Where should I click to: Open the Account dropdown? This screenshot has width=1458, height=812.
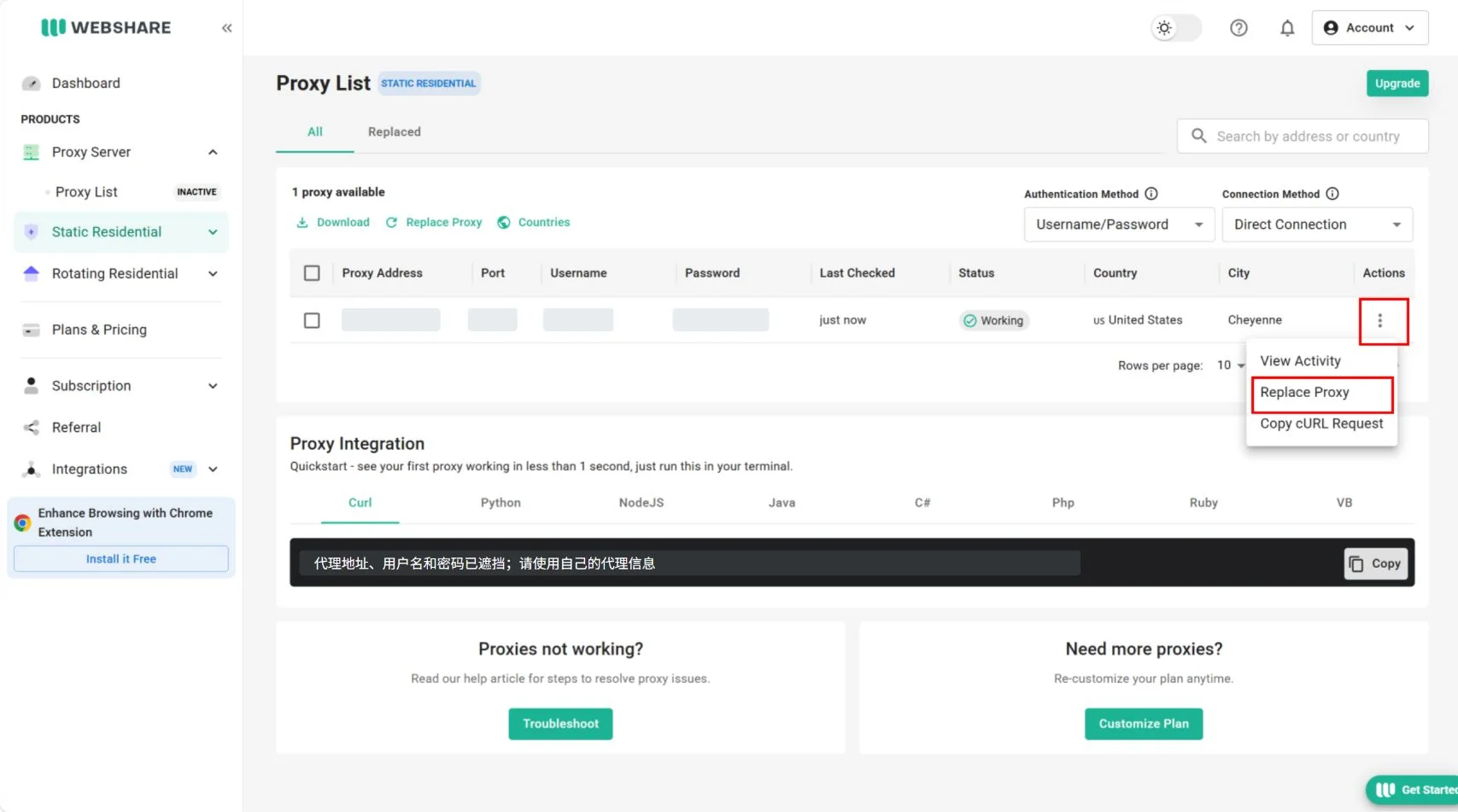[x=1369, y=28]
